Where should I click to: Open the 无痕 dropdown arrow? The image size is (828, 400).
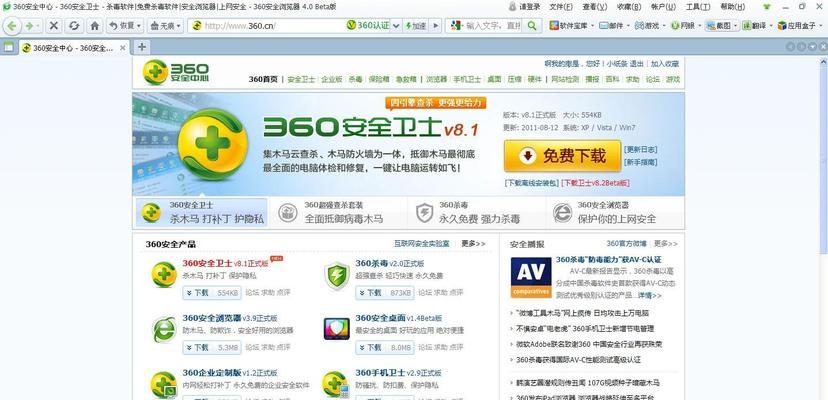click(x=179, y=25)
